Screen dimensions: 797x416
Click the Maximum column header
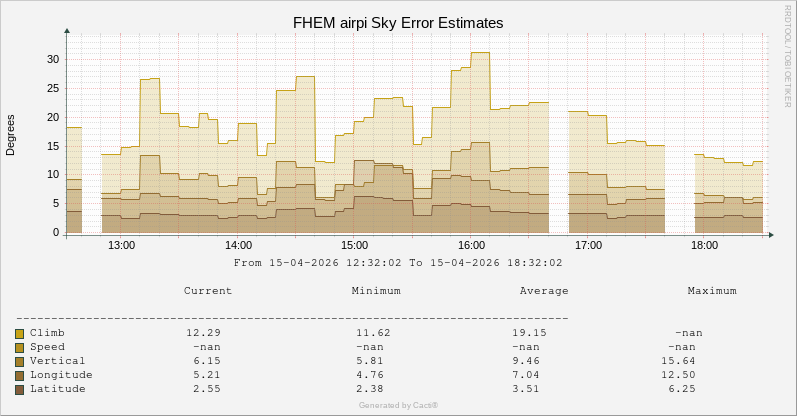712,290
